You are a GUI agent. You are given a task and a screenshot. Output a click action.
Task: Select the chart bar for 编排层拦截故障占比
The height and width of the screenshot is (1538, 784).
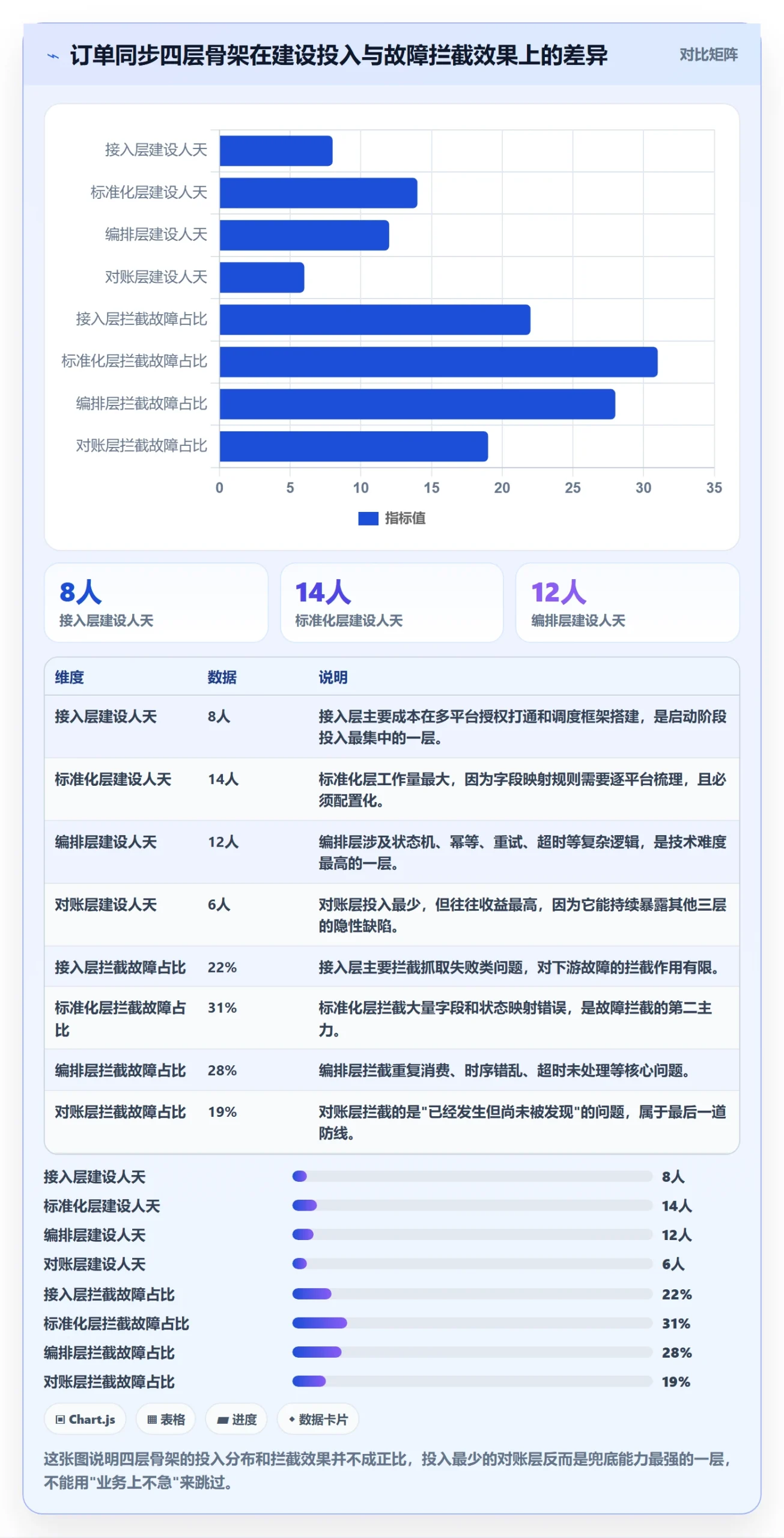pyautogui.click(x=418, y=404)
